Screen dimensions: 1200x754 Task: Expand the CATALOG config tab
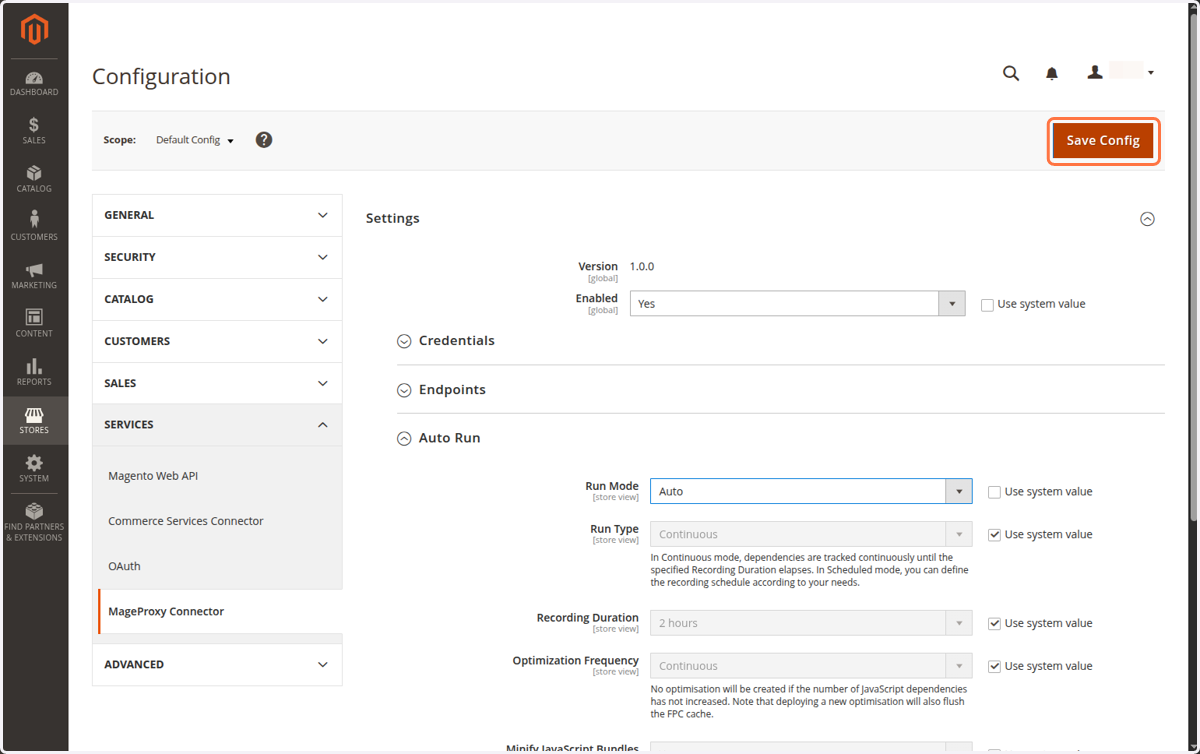217,299
